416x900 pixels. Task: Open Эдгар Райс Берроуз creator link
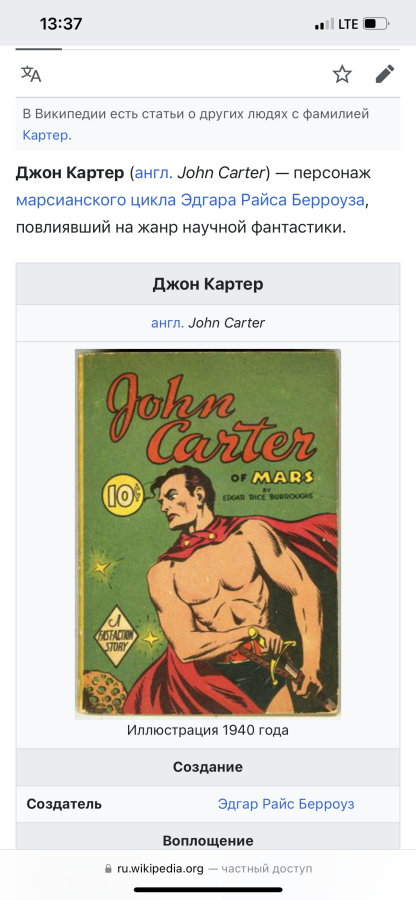(286, 804)
